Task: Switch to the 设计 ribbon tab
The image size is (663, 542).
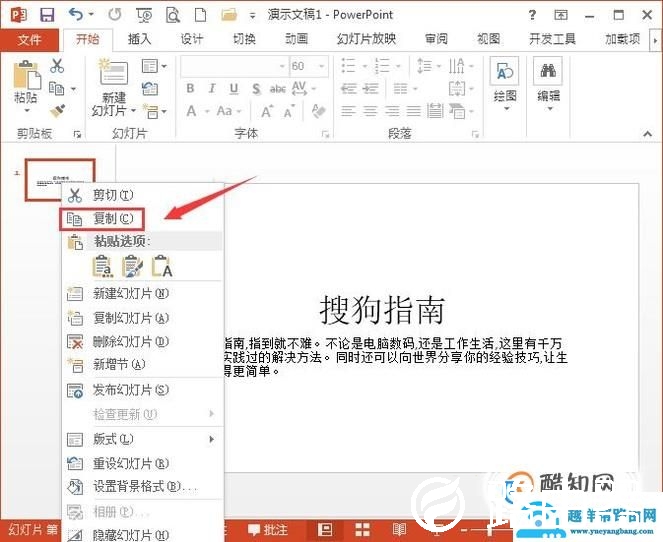Action: [x=192, y=39]
